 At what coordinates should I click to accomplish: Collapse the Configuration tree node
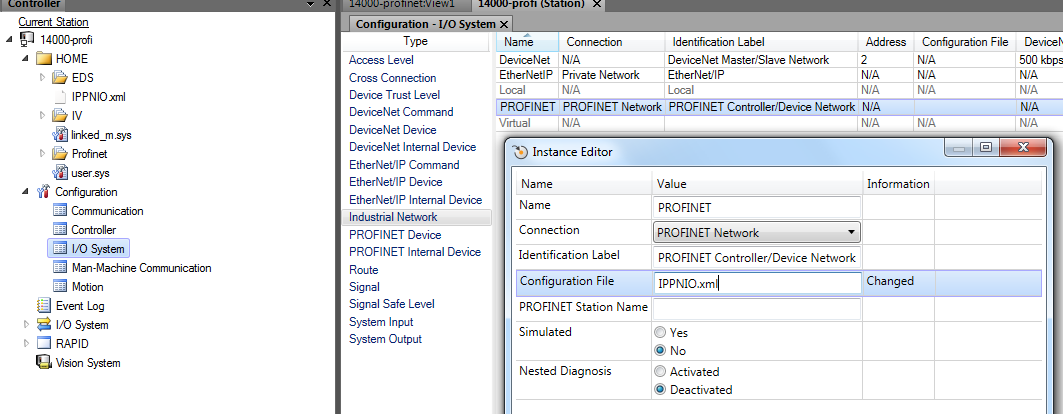tap(25, 192)
